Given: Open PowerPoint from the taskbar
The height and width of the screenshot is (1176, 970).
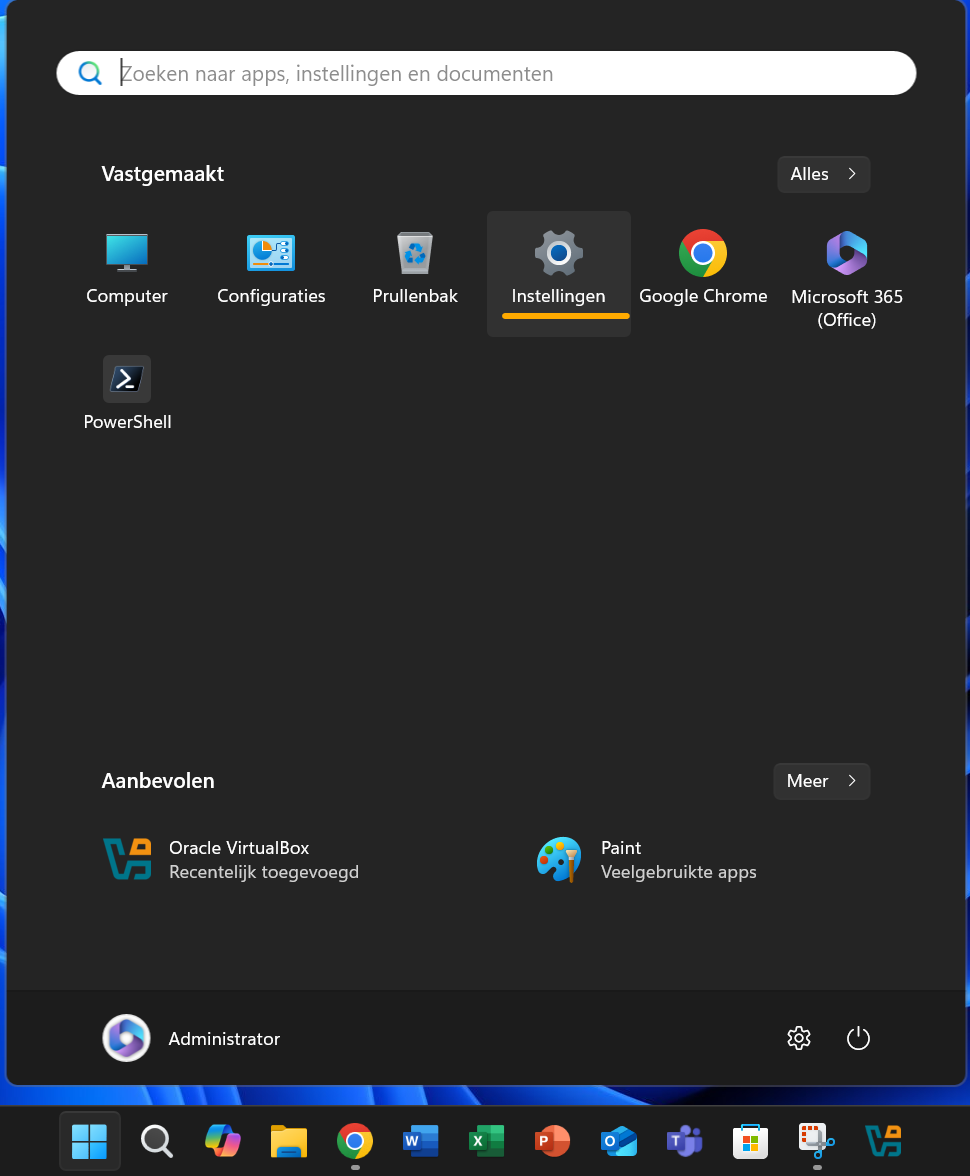Looking at the screenshot, I should point(552,1142).
